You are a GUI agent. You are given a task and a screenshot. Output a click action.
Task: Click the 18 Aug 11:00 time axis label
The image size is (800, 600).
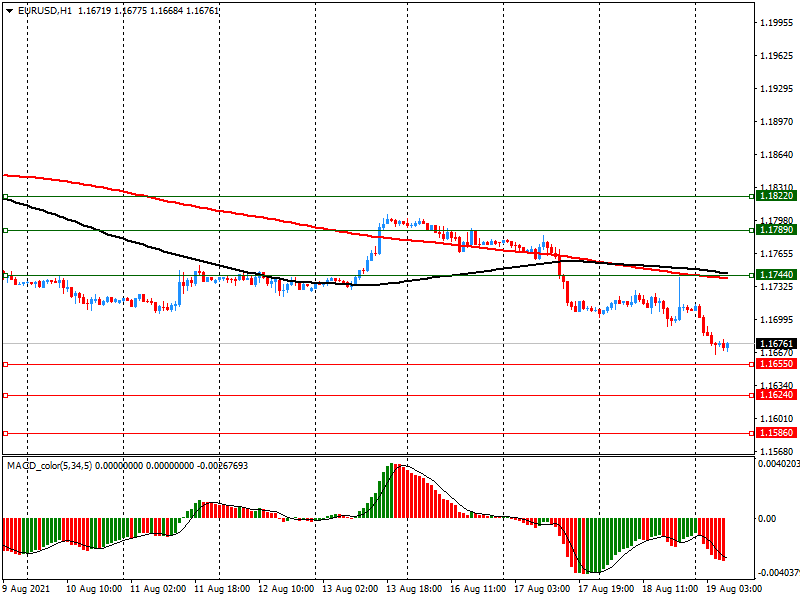pyautogui.click(x=670, y=589)
